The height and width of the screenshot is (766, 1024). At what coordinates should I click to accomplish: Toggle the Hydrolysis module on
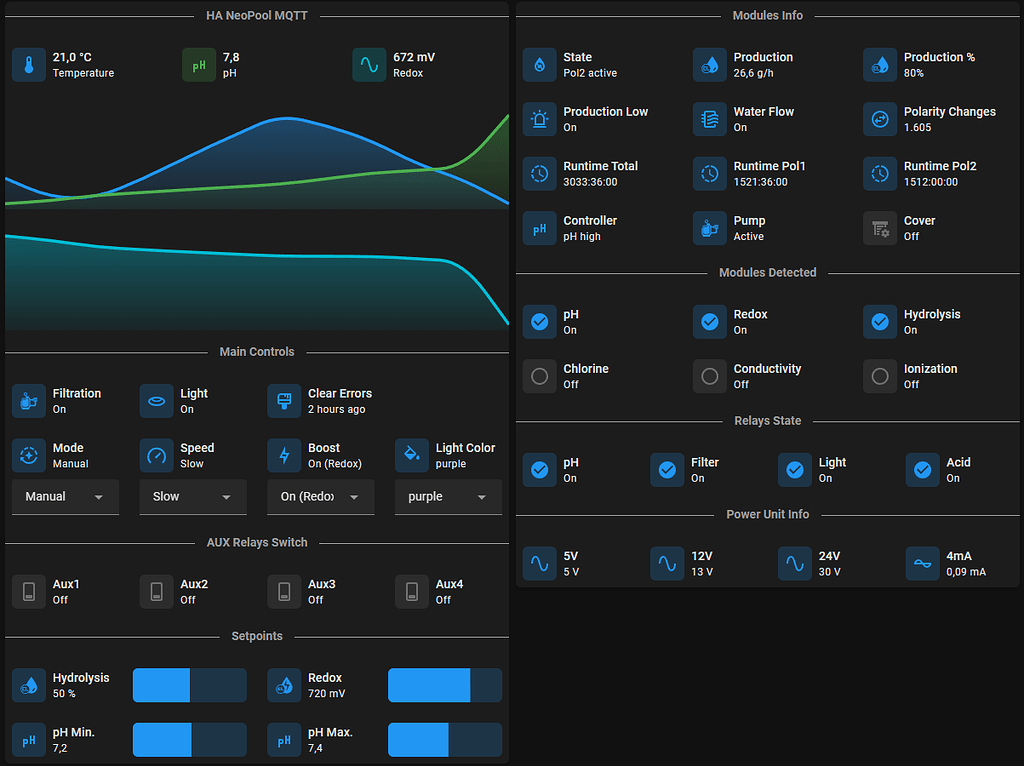click(x=880, y=322)
